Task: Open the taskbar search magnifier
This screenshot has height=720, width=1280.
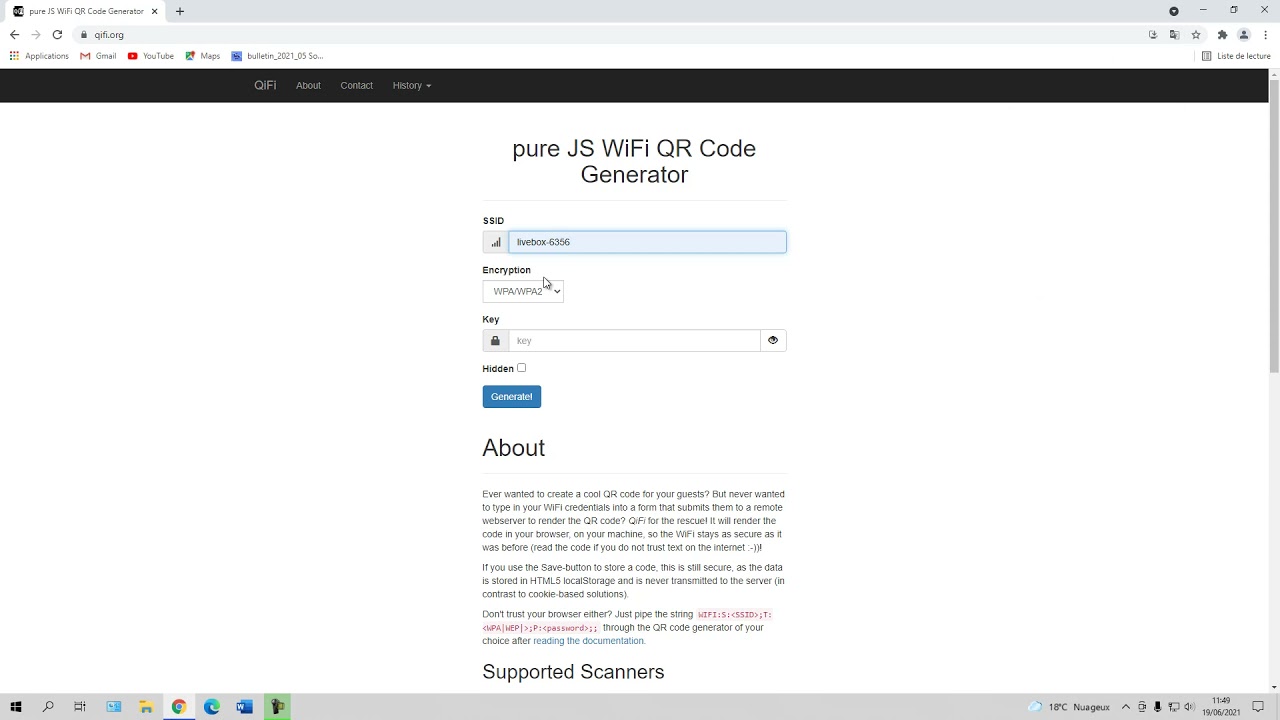Action: pos(48,707)
